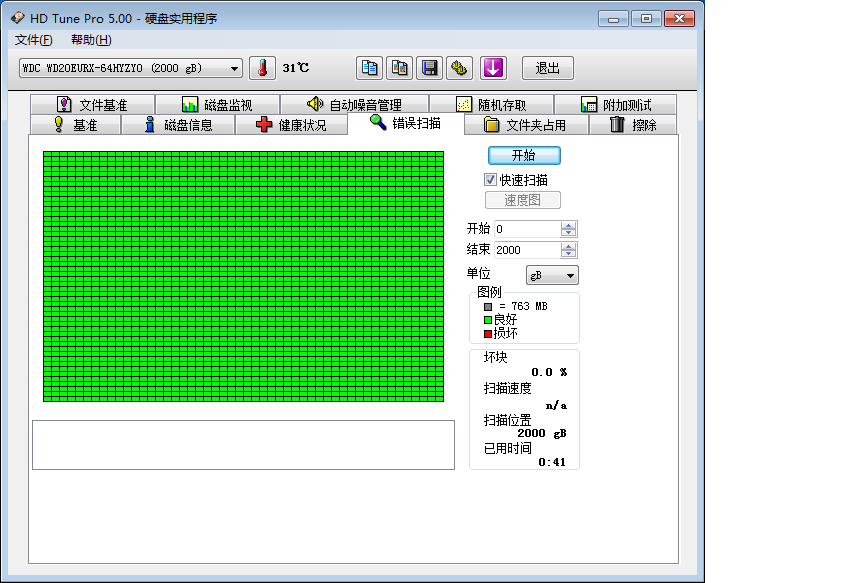Screen dimensions: 864x583
Task: Expand the WDC WD20EURX drive dropdown
Action: coord(131,68)
